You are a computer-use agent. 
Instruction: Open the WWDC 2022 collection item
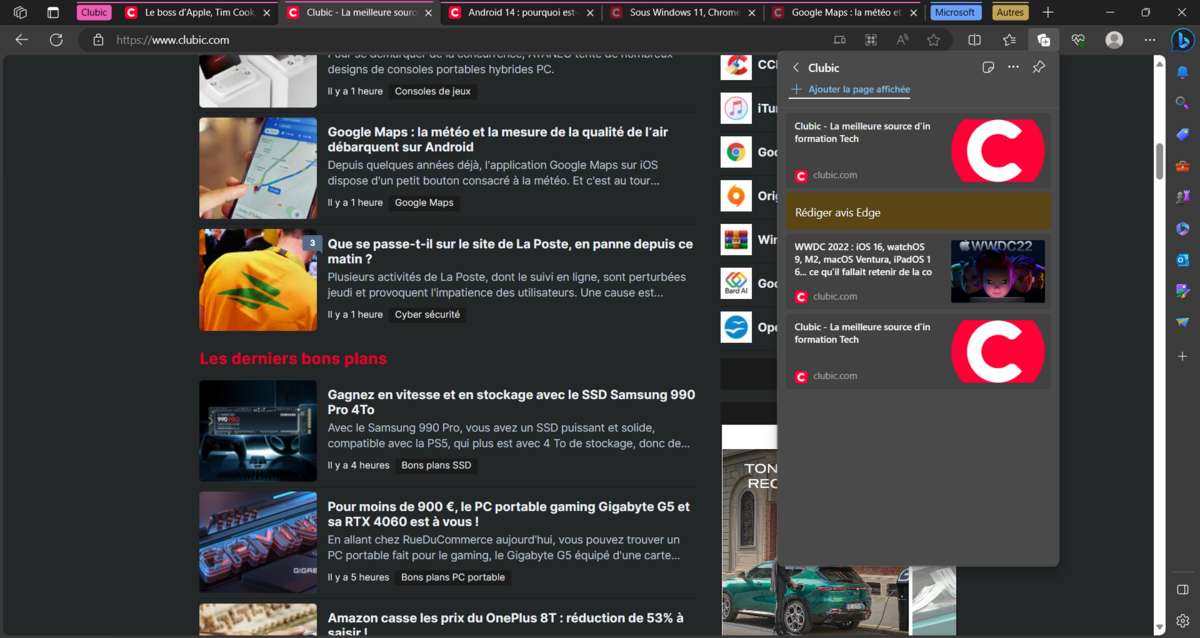(918, 271)
